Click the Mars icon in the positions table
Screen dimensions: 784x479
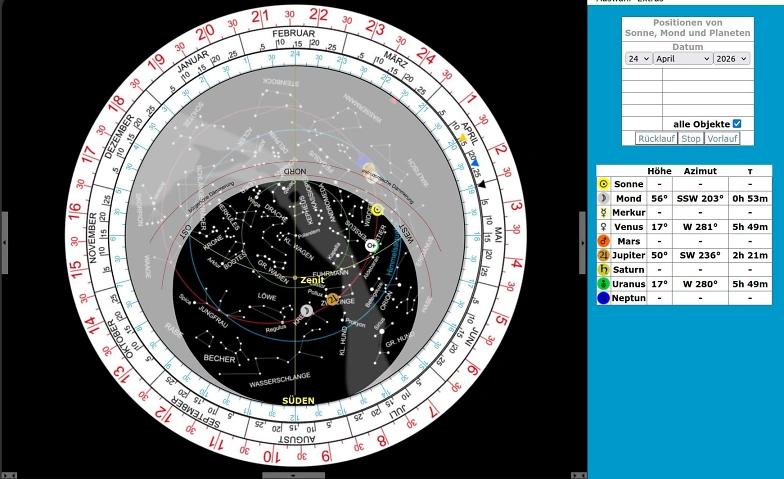[x=604, y=241]
